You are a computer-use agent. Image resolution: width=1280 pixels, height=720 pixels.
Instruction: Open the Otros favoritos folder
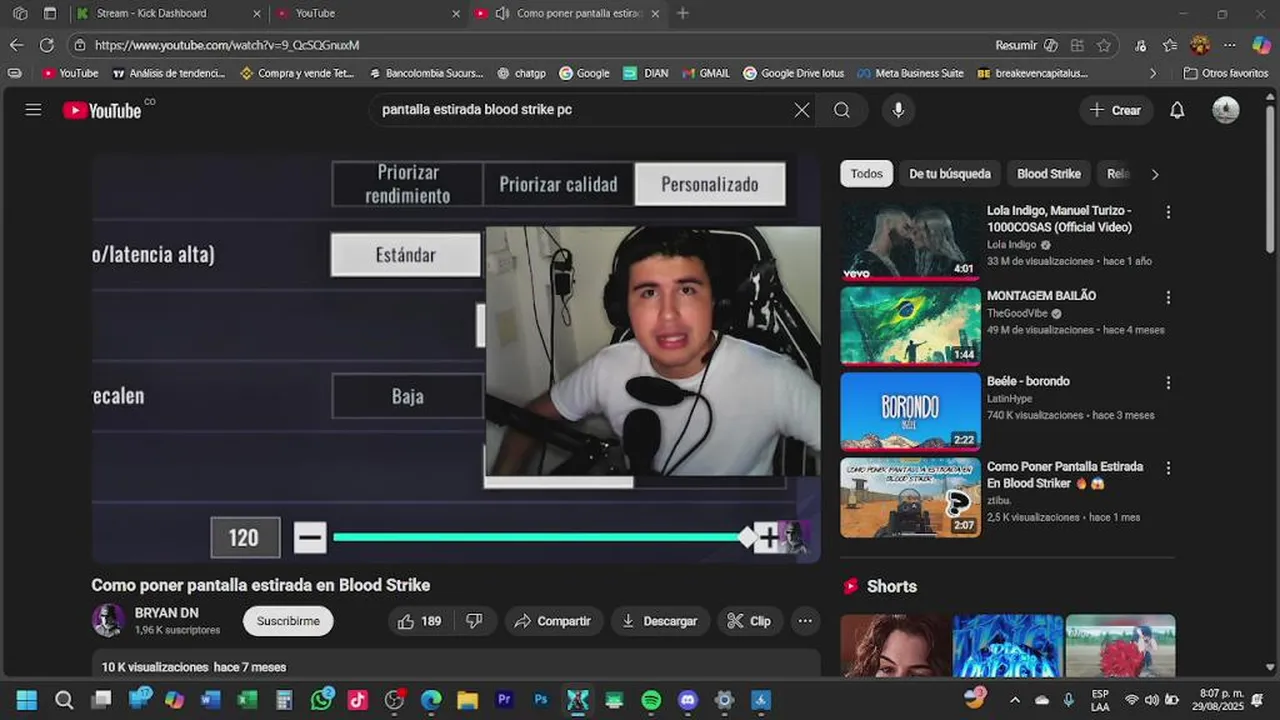tap(1226, 73)
